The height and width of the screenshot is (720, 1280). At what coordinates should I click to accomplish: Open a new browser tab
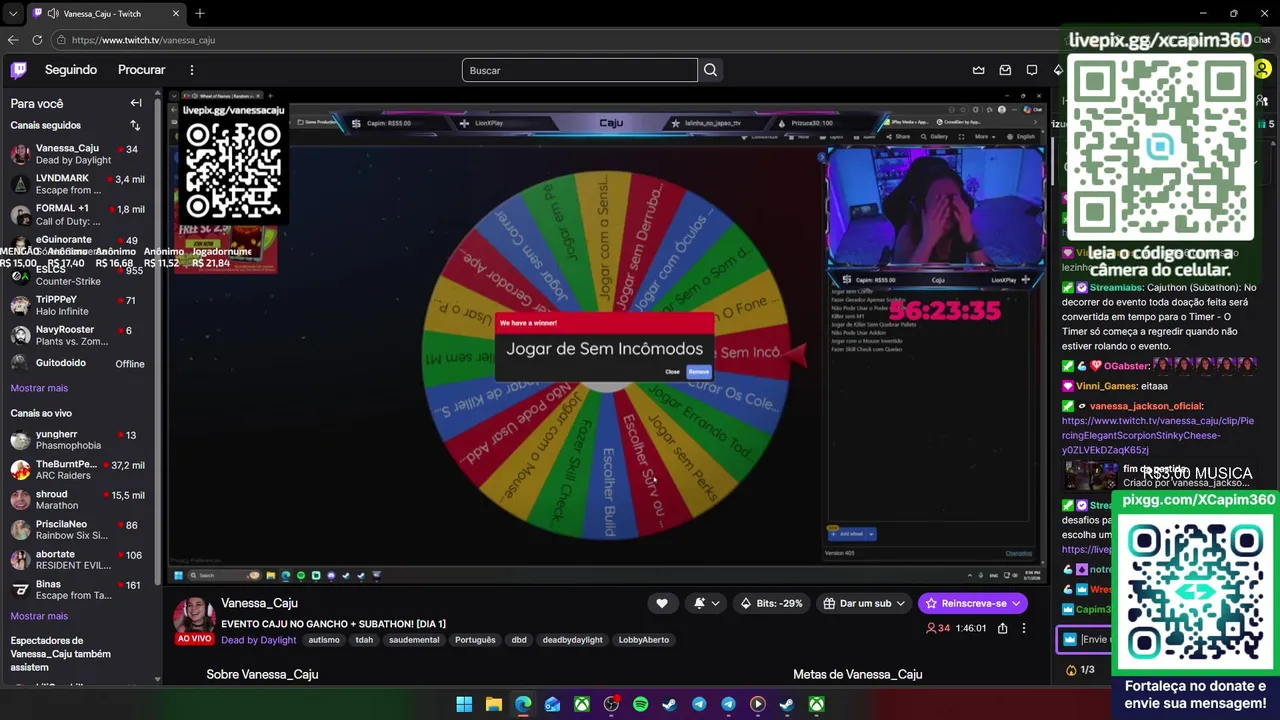[200, 13]
